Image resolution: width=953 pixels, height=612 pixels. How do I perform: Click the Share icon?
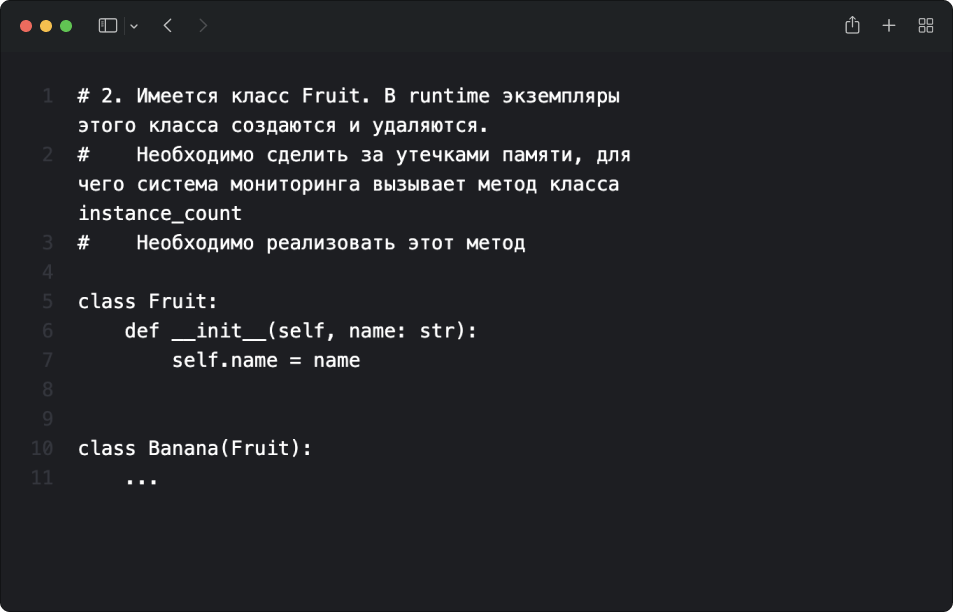[852, 26]
